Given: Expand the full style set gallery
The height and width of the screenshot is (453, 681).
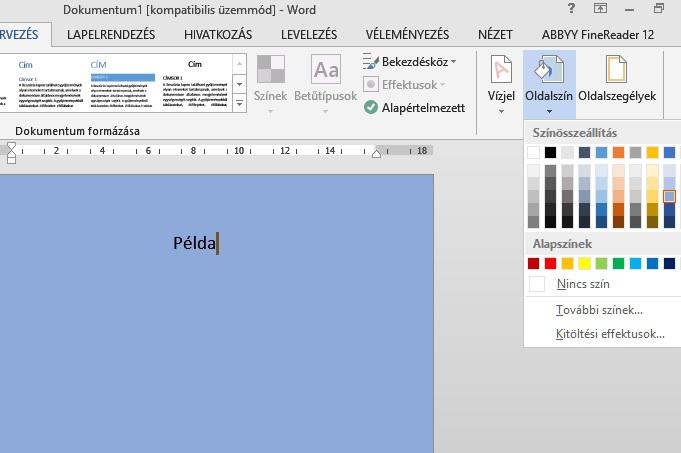Looking at the screenshot, I should point(239,103).
